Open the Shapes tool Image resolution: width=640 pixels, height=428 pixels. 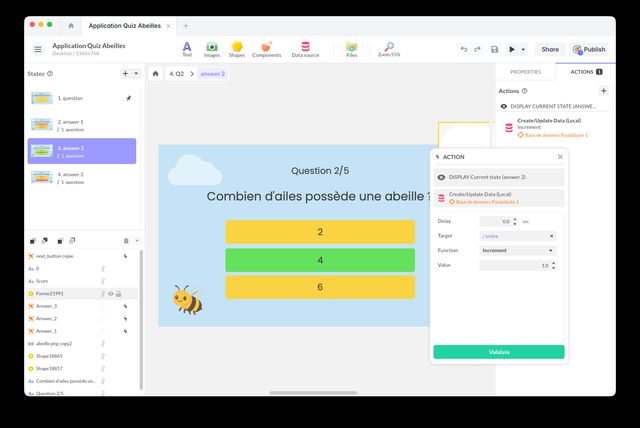(x=237, y=49)
